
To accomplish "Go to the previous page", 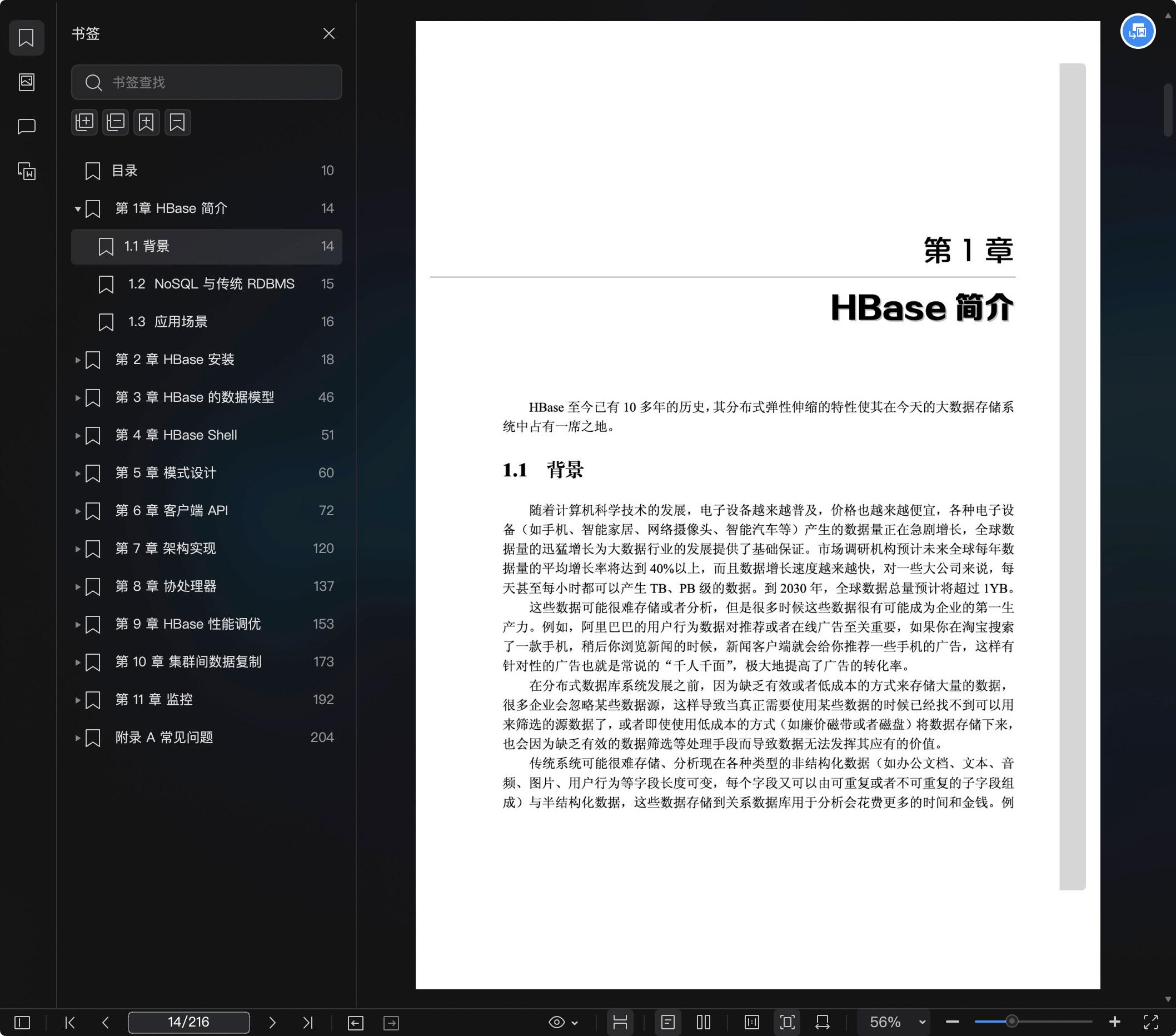I will pos(105,1022).
